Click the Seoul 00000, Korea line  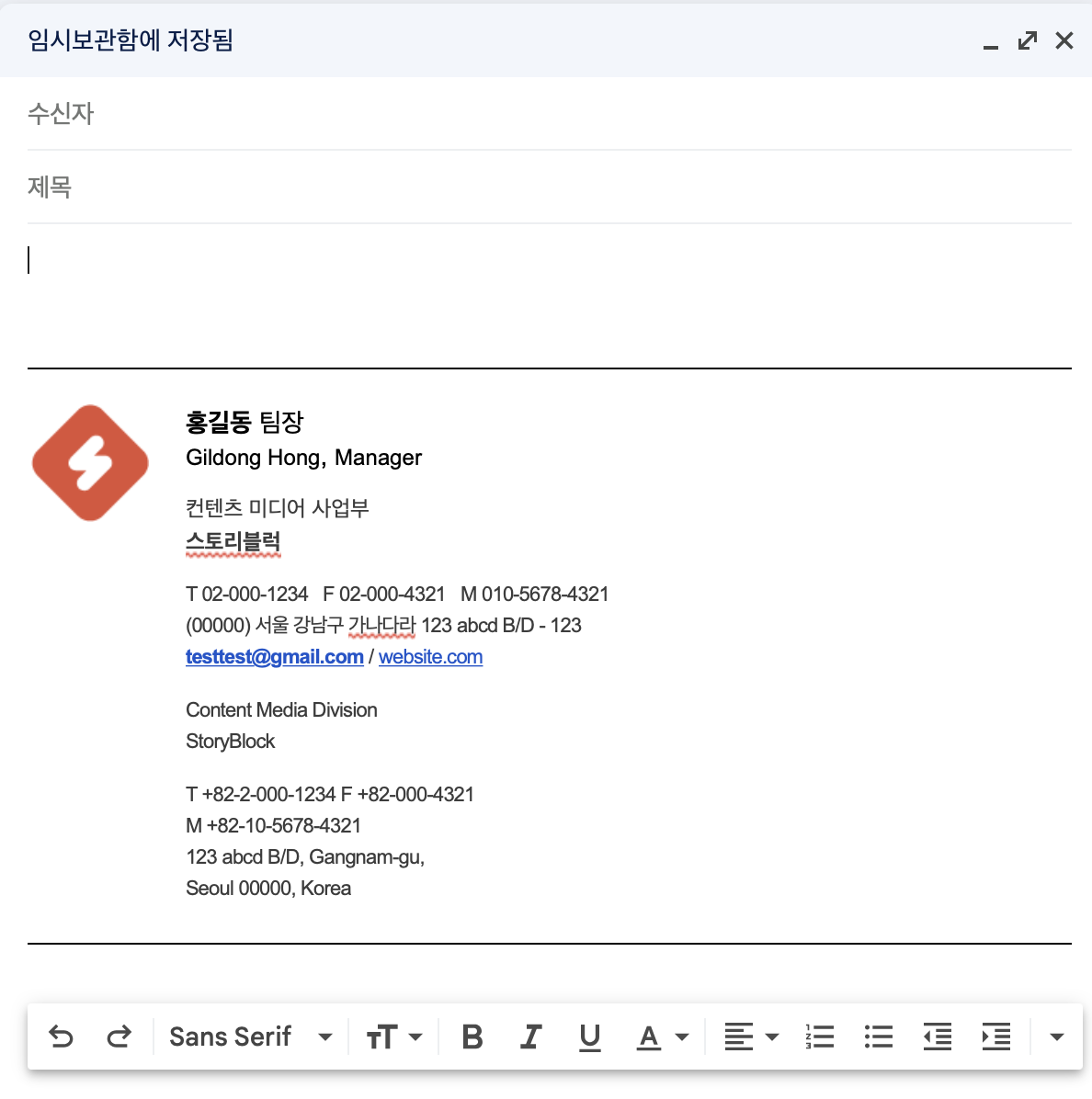267,889
